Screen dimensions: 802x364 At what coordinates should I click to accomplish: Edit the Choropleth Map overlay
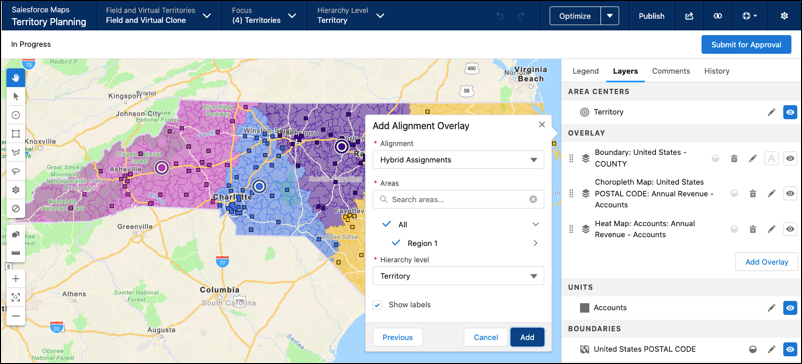point(771,193)
